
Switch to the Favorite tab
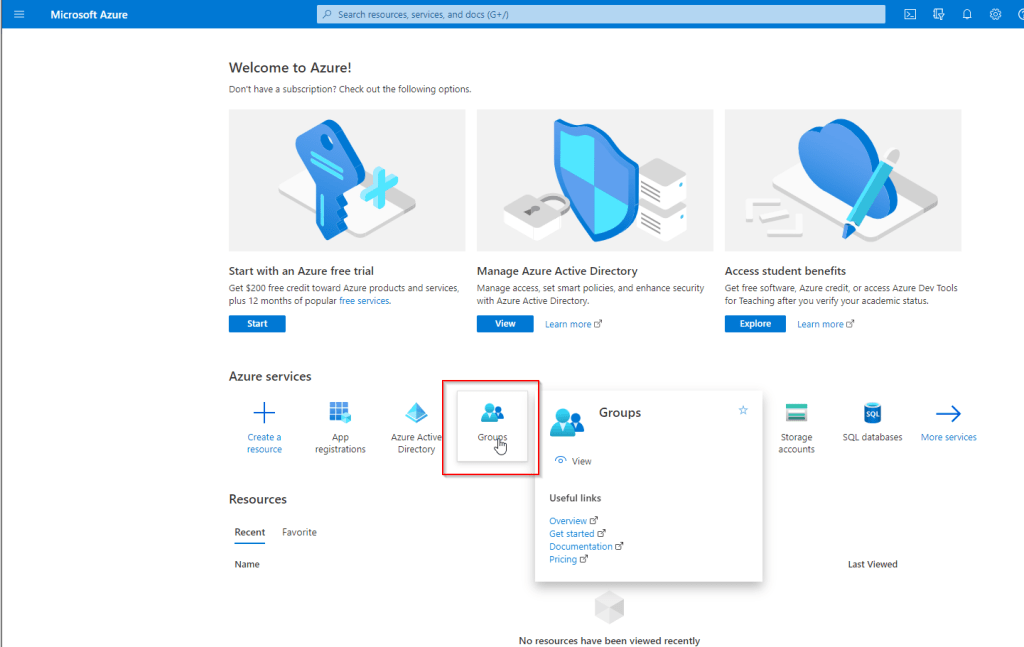pyautogui.click(x=299, y=532)
